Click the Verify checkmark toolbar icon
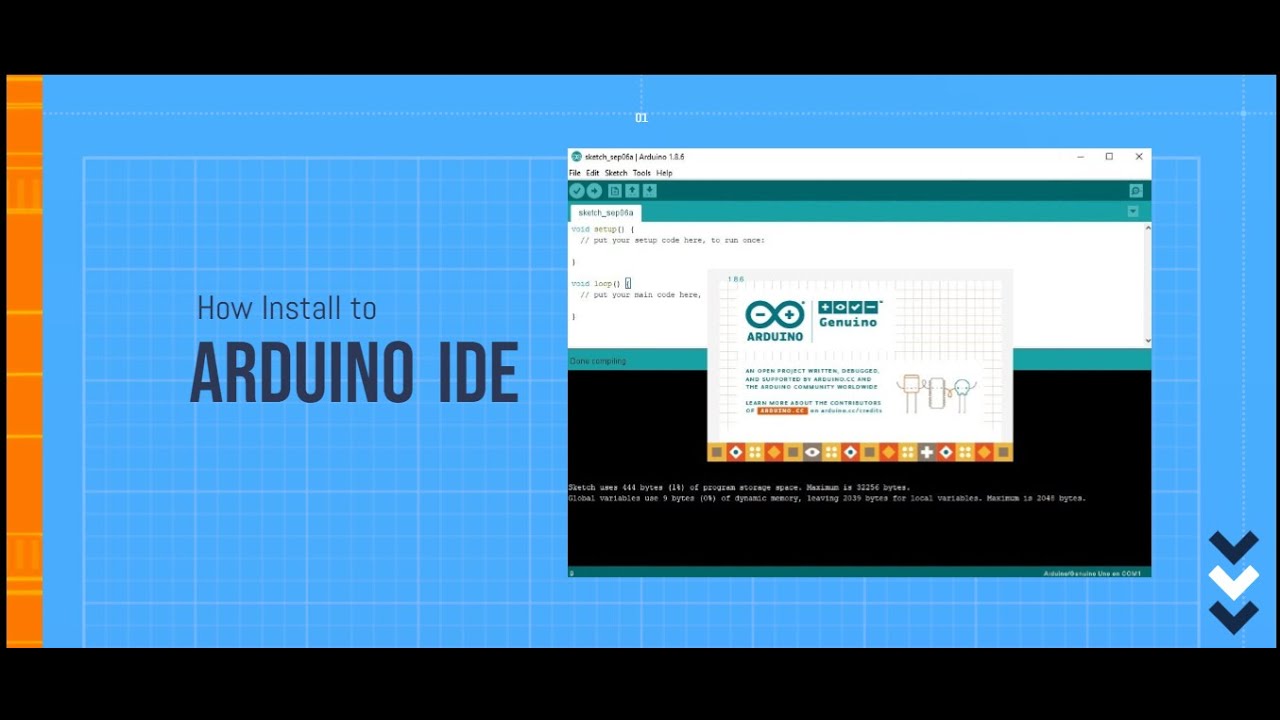Screen dimensions: 1280x720 577,191
